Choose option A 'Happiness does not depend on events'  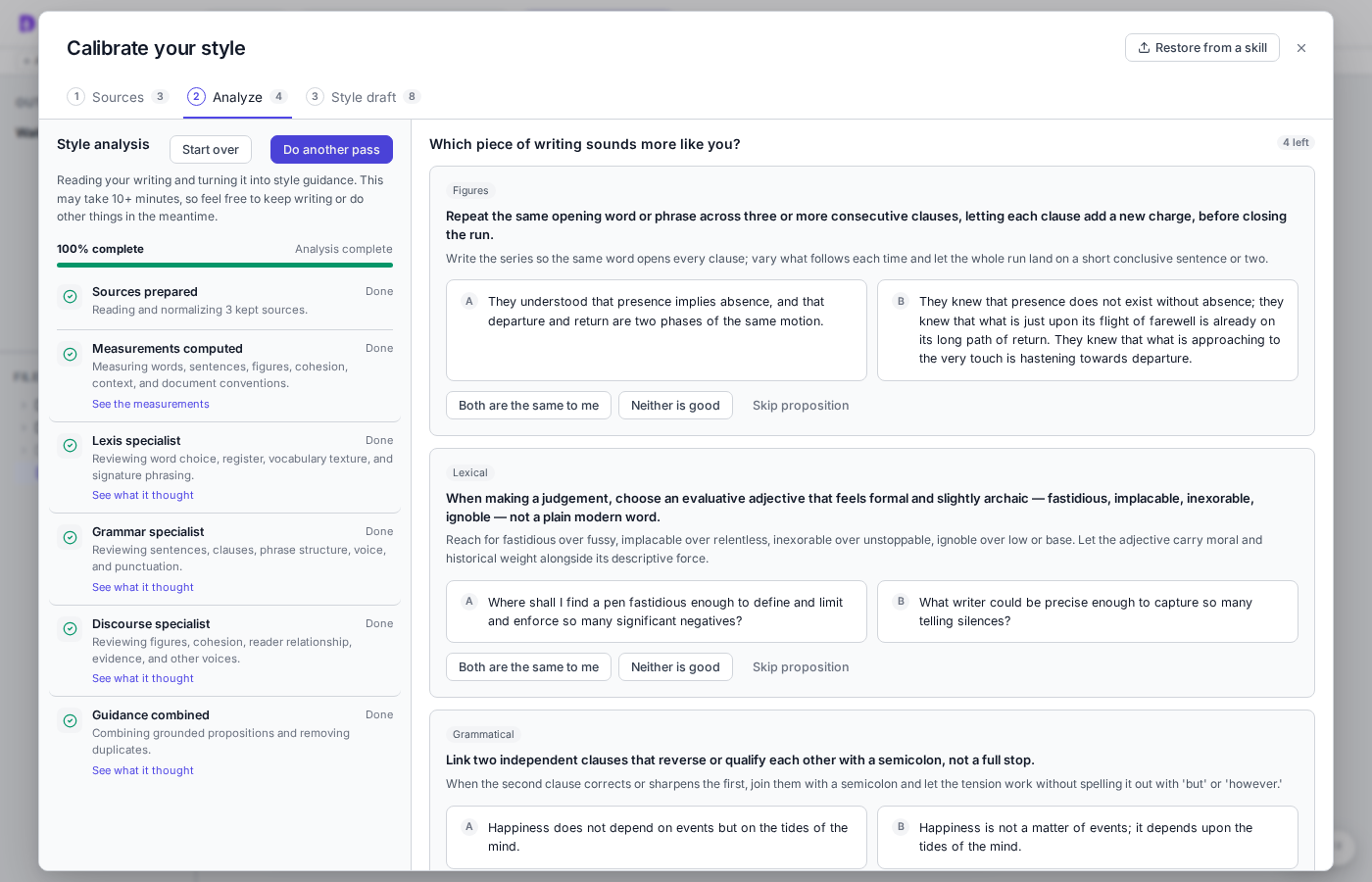point(657,837)
